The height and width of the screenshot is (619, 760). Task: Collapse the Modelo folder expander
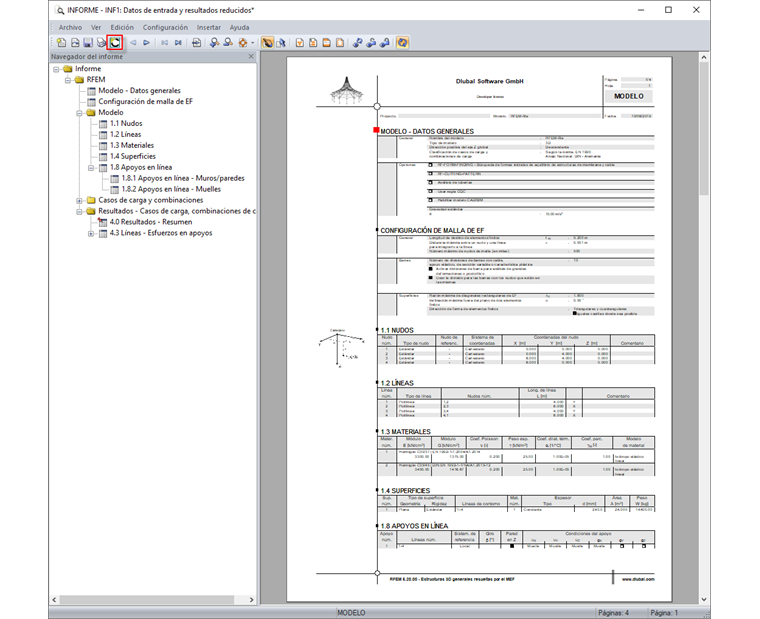79,113
